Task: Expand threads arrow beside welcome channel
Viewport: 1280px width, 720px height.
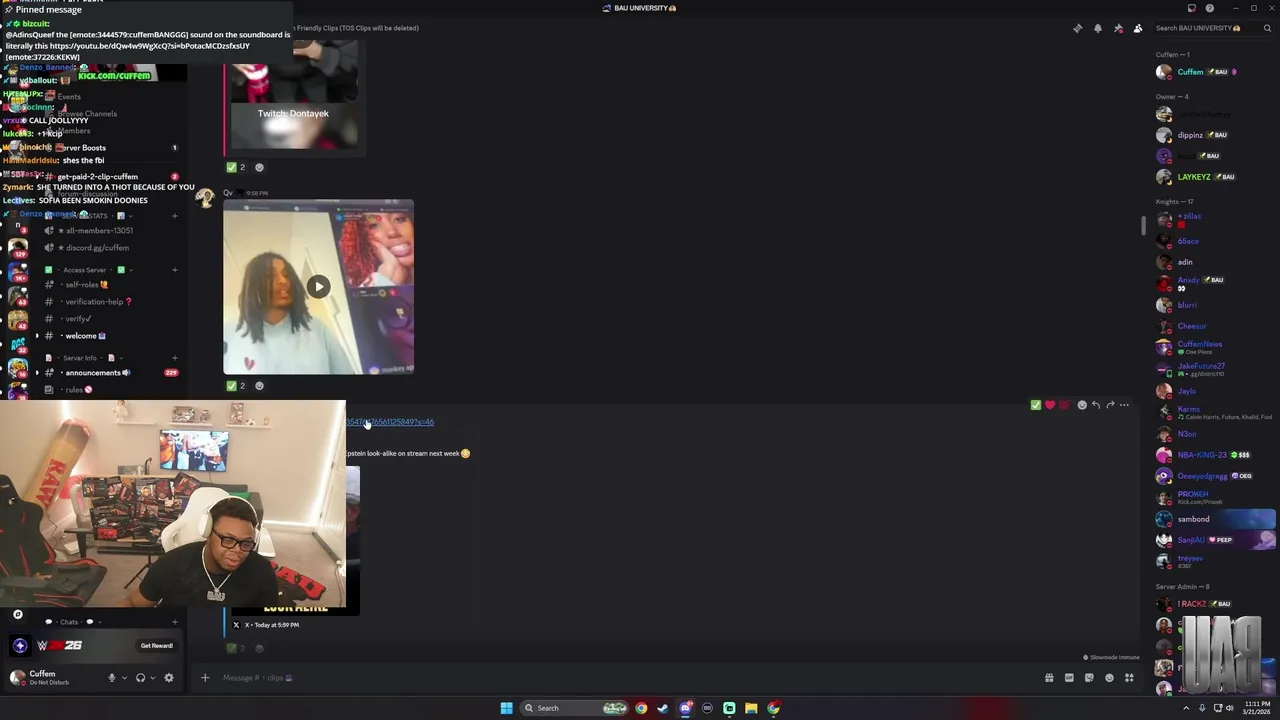Action: pos(37,336)
